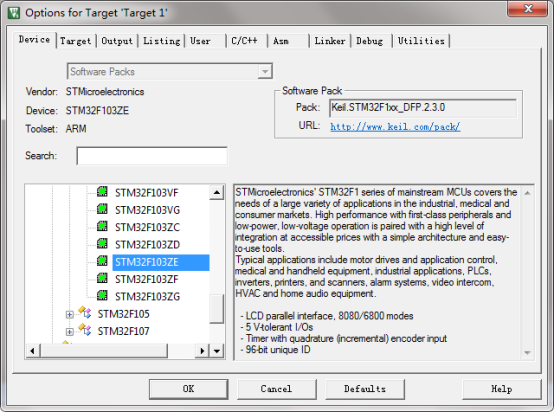
Task: Click the chip icon beside STM32F103ZE
Action: [102, 261]
